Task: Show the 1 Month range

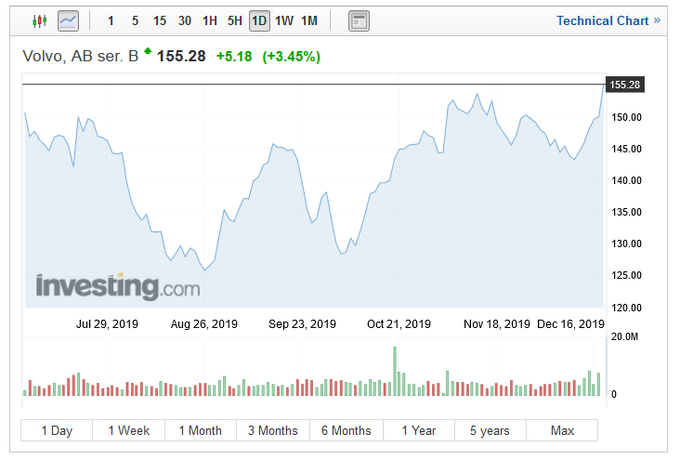Action: pos(200,431)
